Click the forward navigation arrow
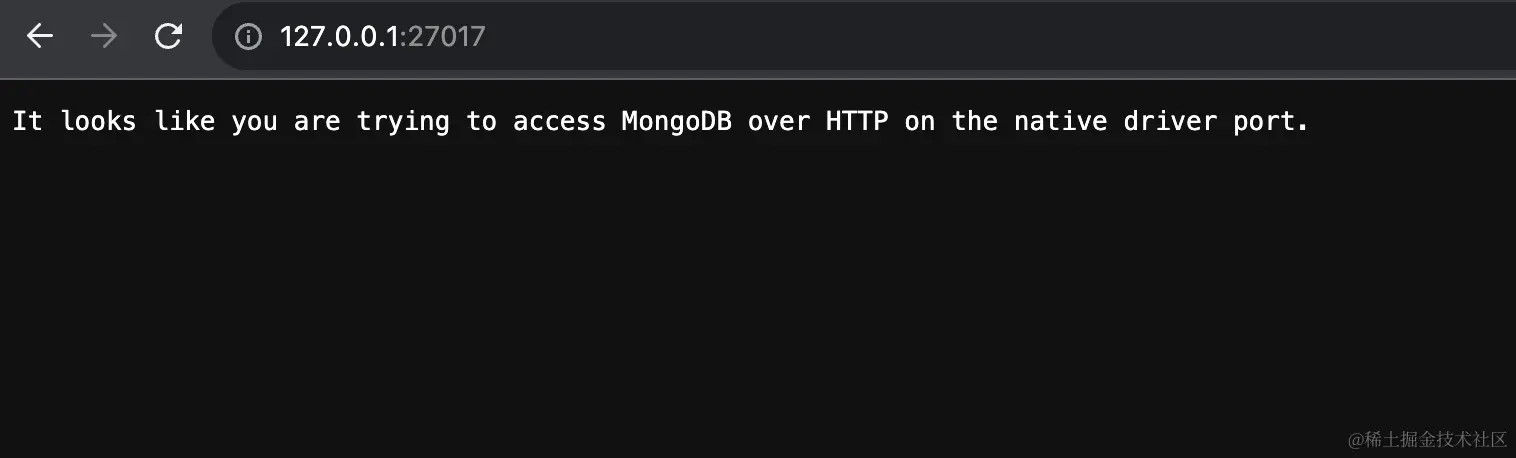This screenshot has height=458, width=1516. [103, 37]
